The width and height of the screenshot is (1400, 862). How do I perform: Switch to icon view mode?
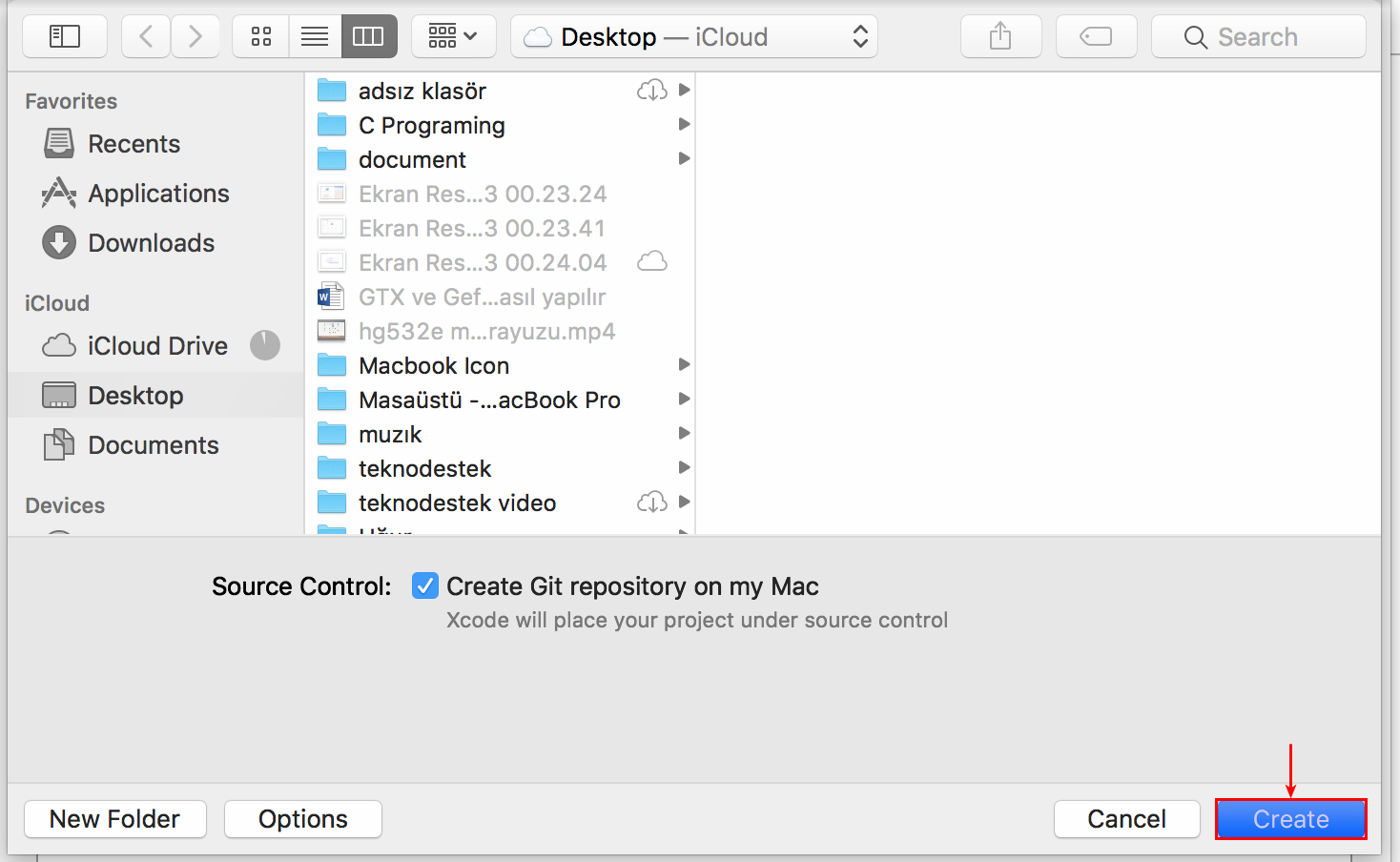[x=260, y=36]
